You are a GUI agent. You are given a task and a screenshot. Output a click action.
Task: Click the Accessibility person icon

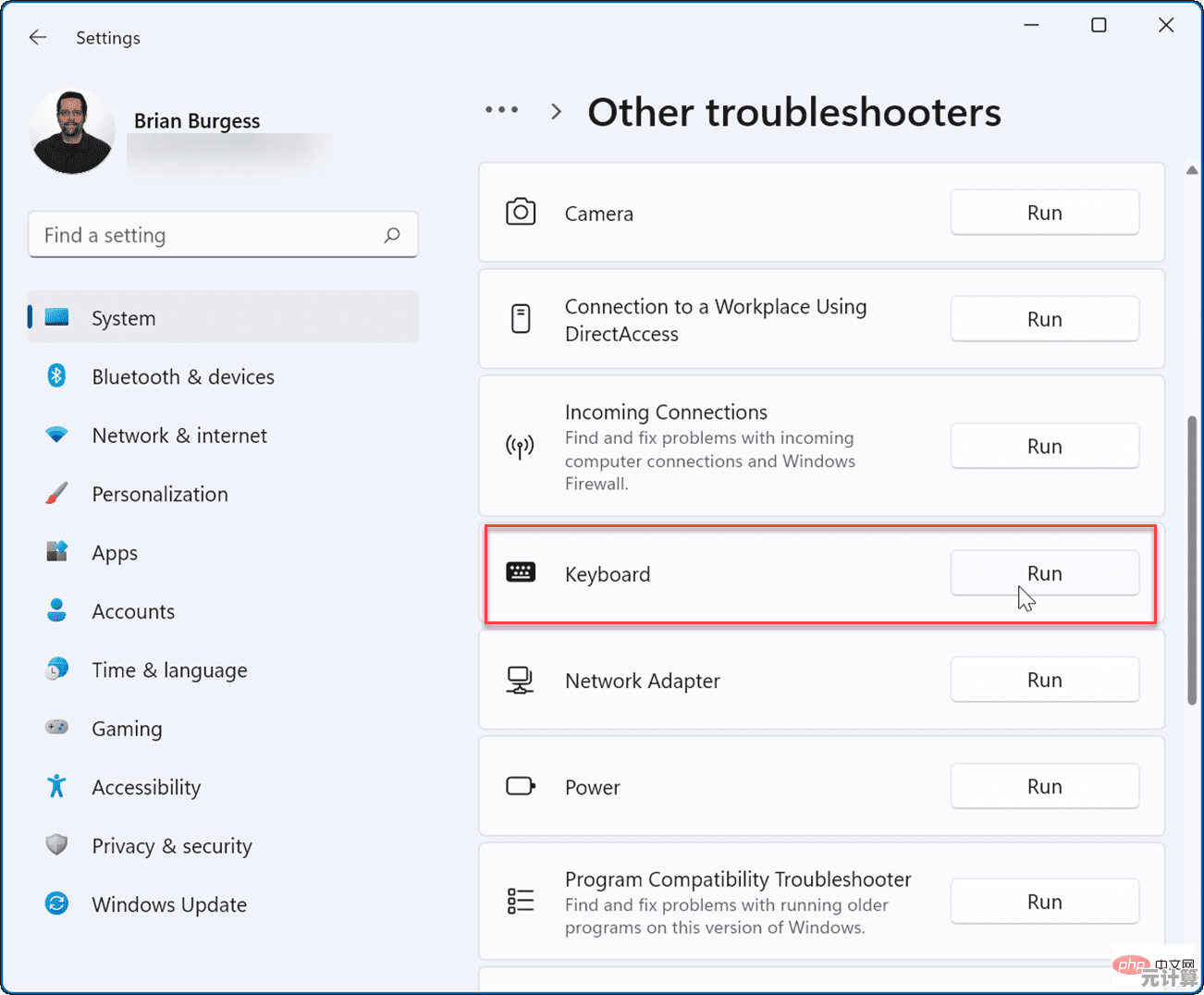tap(56, 787)
